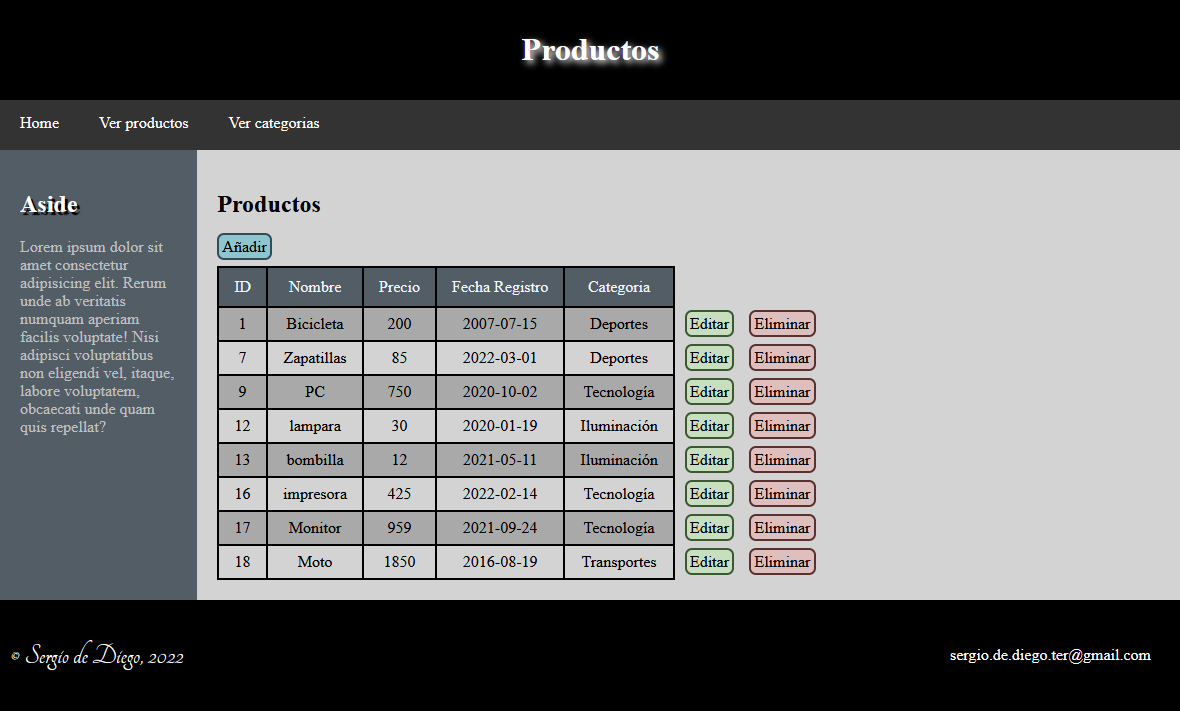Select price cell 750
This screenshot has height=711, width=1180.
pos(399,392)
